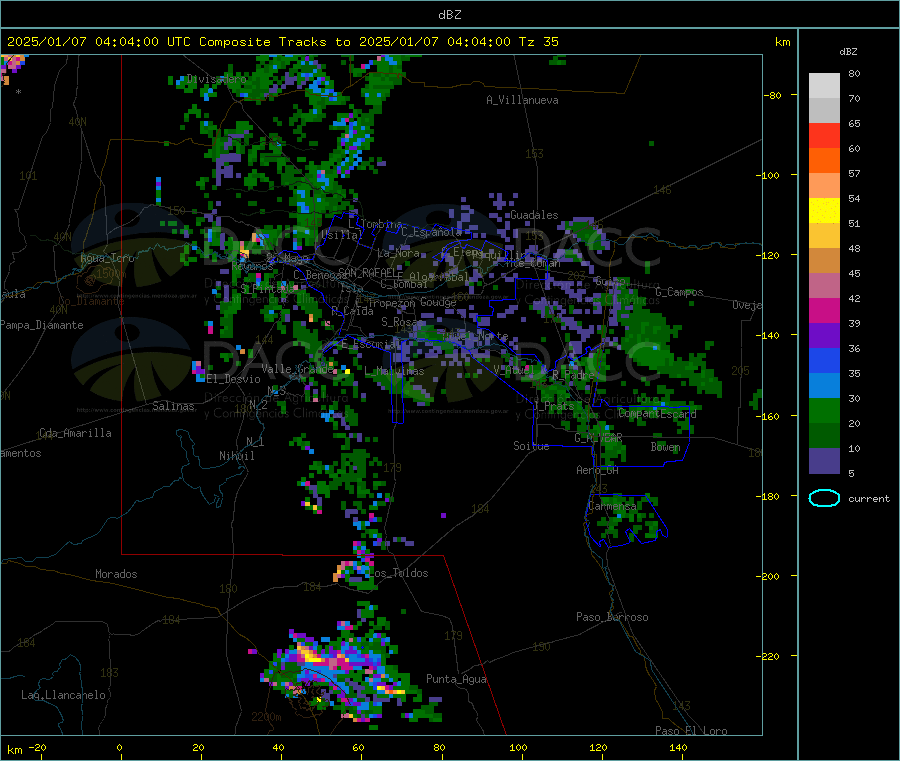The width and height of the screenshot is (900, 761).
Task: Click the 40 km horizontal axis tick
Action: [x=278, y=747]
